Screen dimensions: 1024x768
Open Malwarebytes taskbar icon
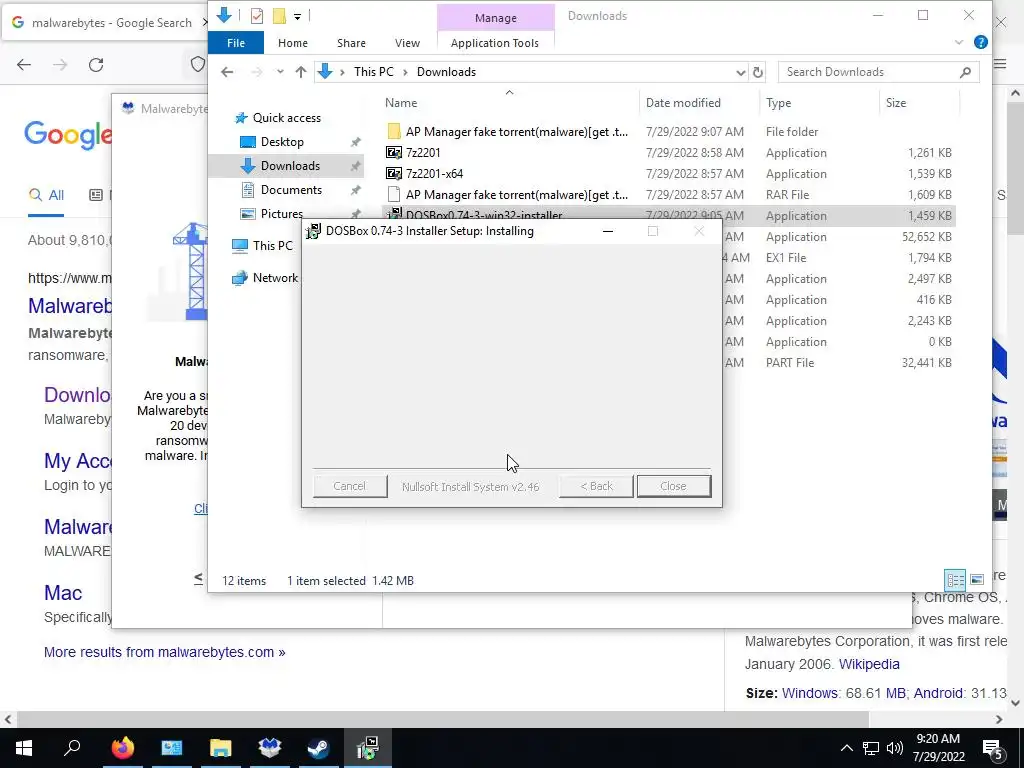click(269, 748)
